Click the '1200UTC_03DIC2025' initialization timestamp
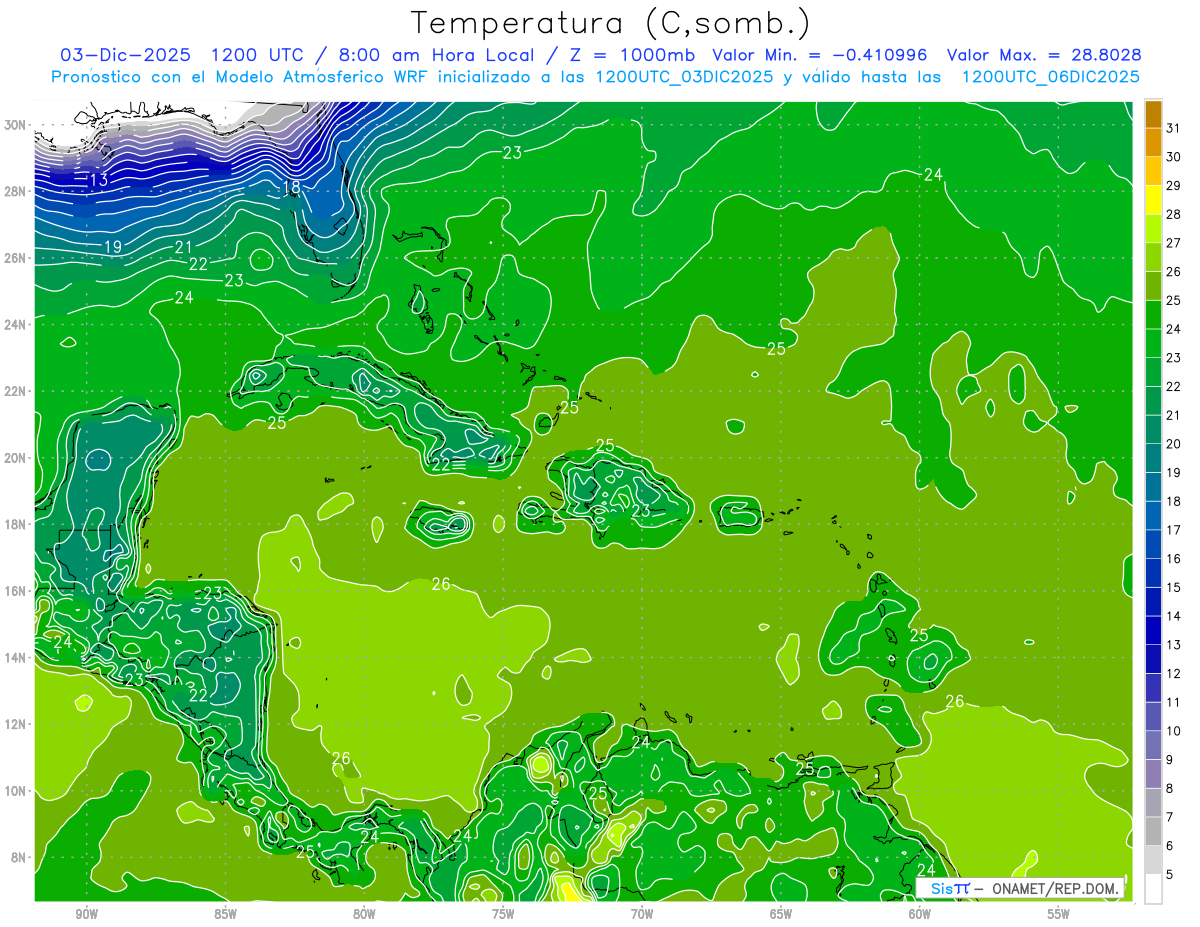The image size is (1200, 927). pos(684,77)
